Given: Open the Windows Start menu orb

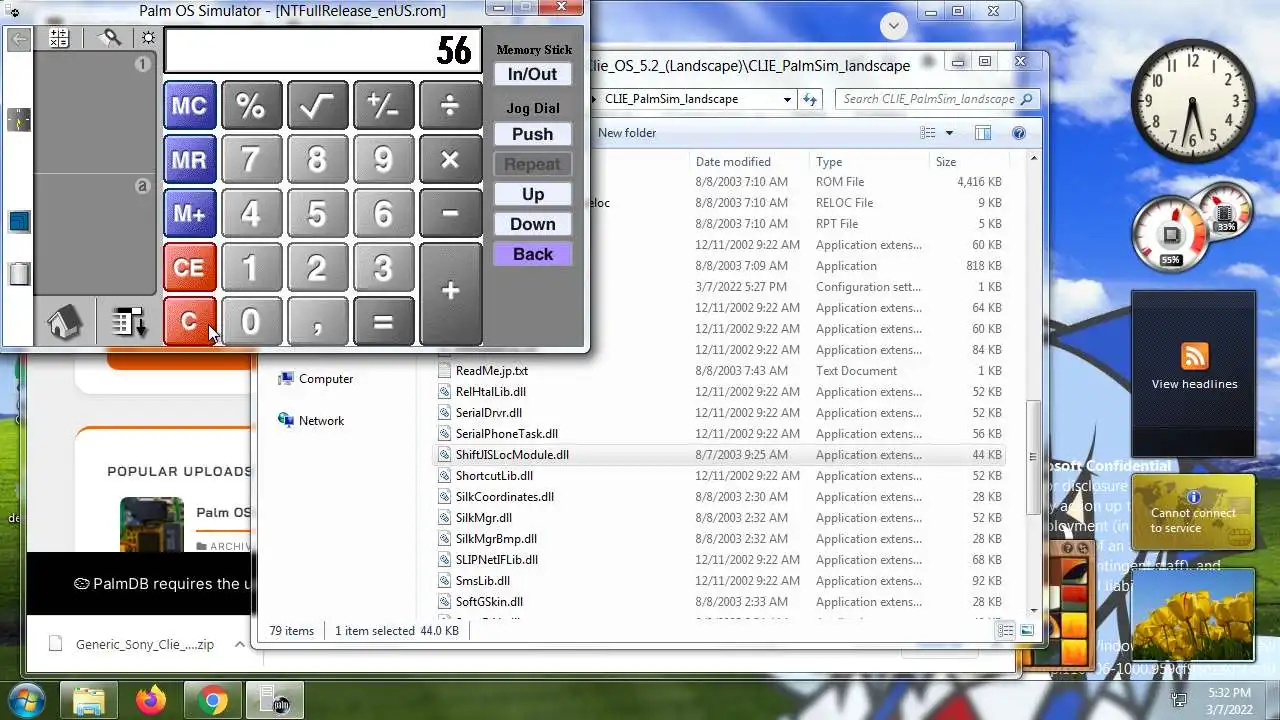Looking at the screenshot, I should 26,699.
